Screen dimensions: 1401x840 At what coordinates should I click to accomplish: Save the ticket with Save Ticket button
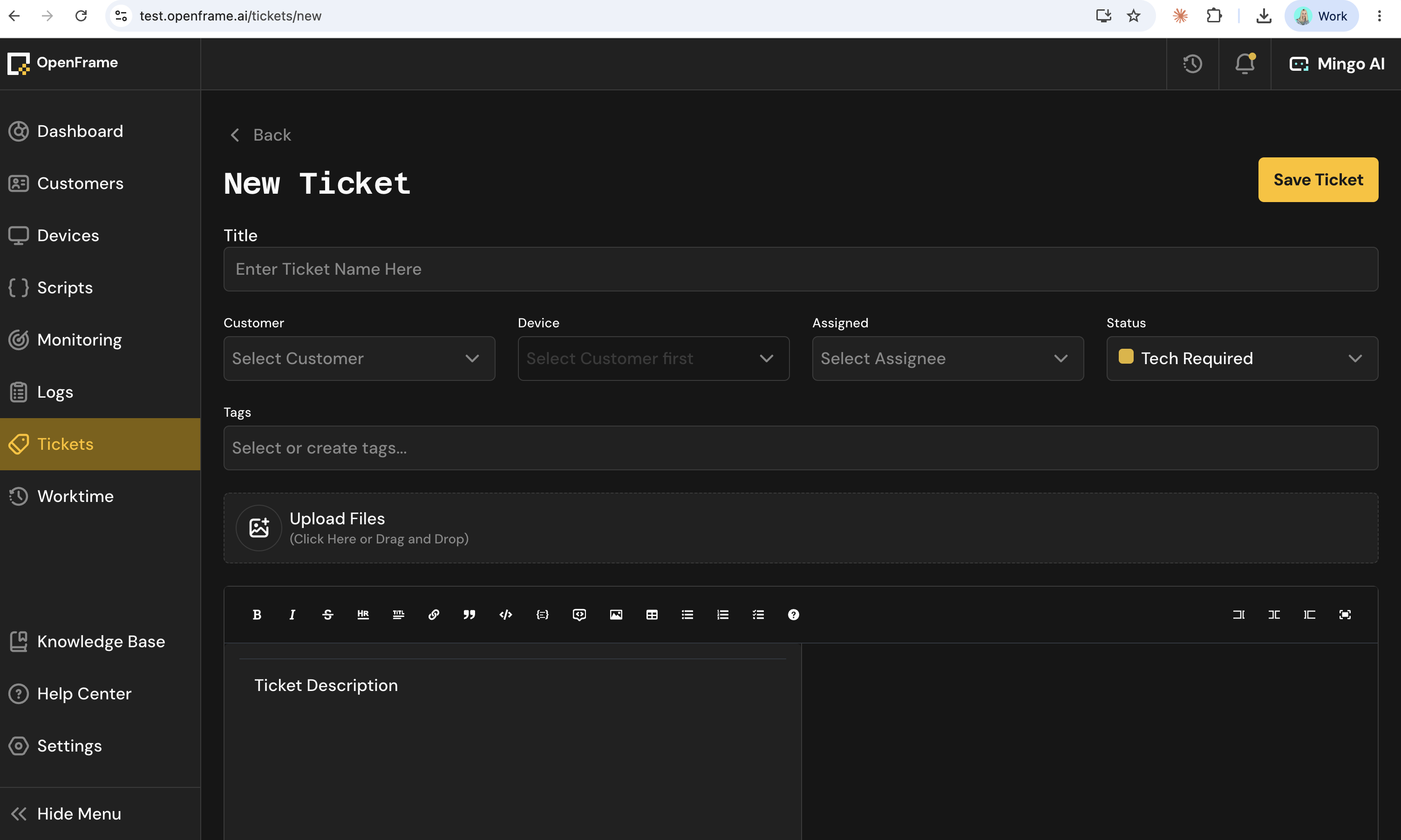[x=1318, y=179]
